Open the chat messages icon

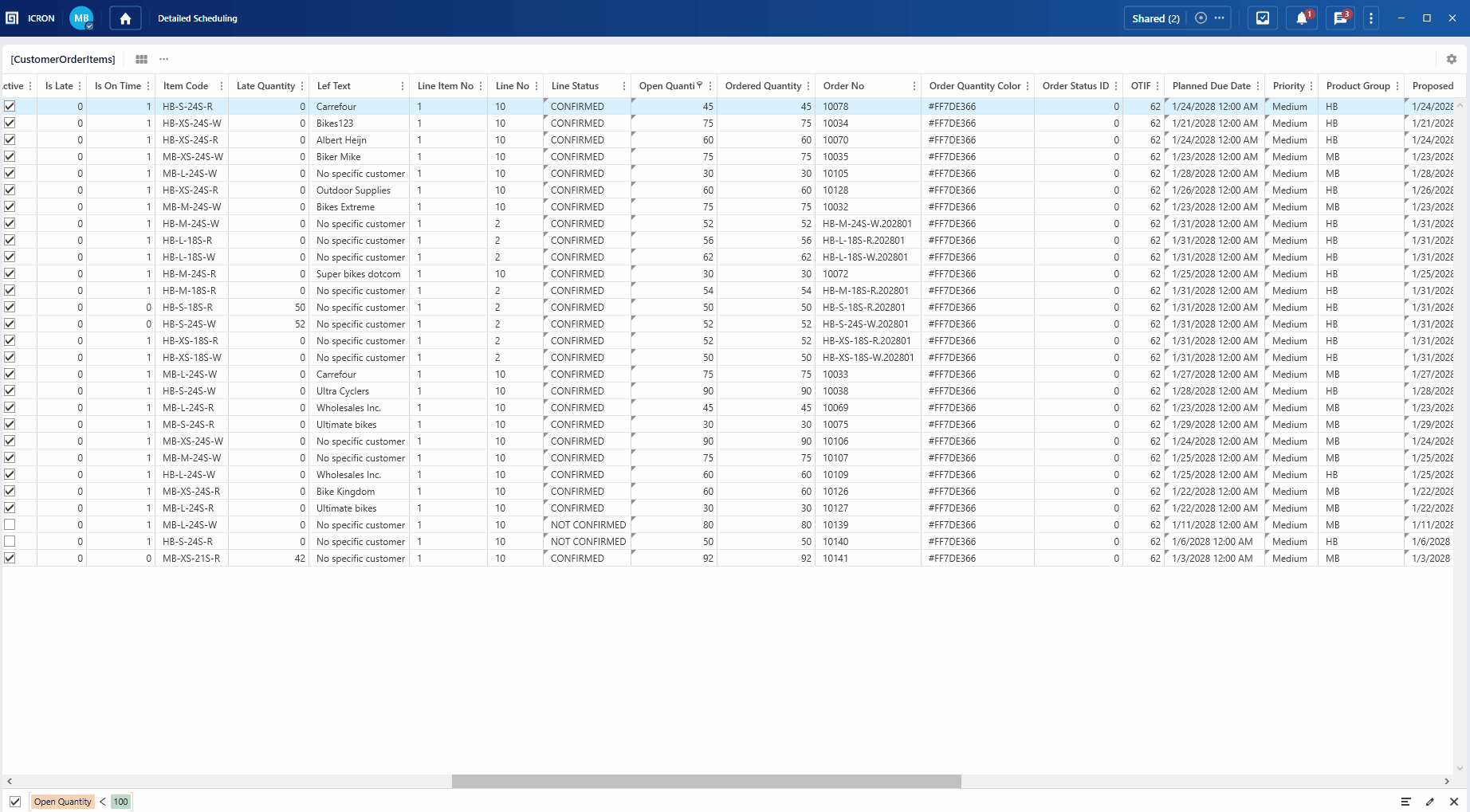pyautogui.click(x=1341, y=18)
